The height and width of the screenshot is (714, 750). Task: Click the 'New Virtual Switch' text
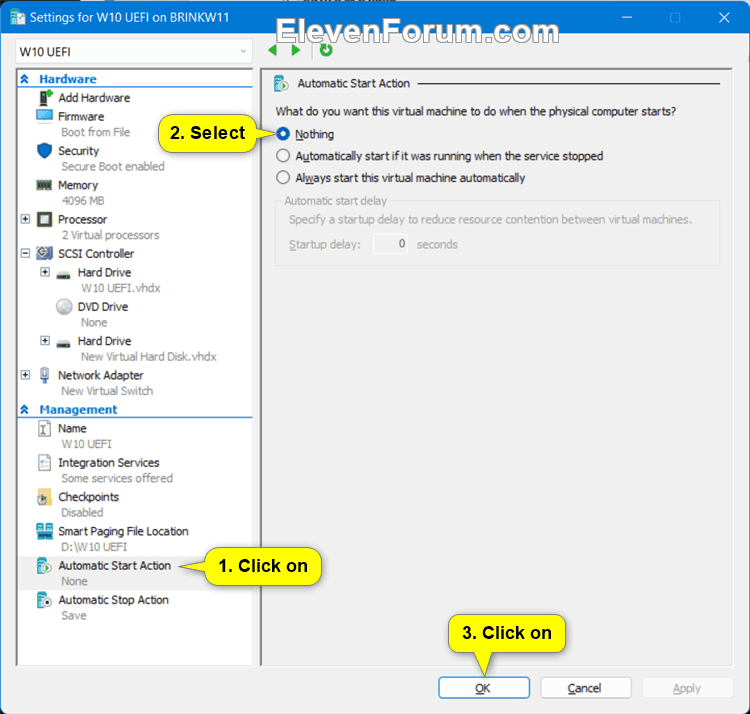tap(107, 391)
